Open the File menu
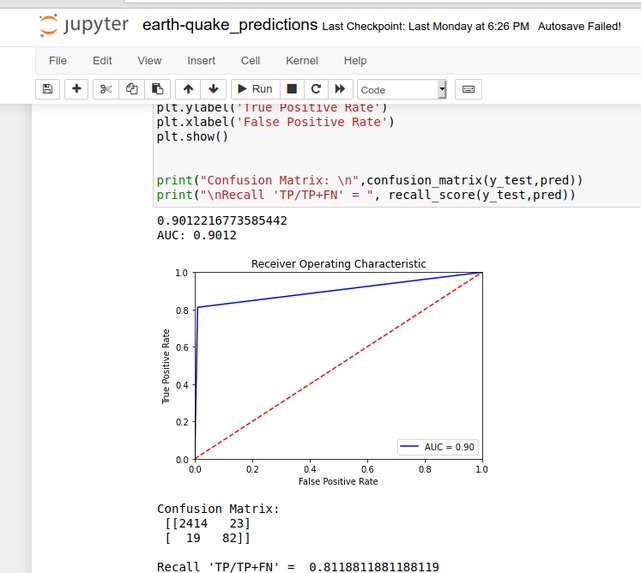 point(58,60)
